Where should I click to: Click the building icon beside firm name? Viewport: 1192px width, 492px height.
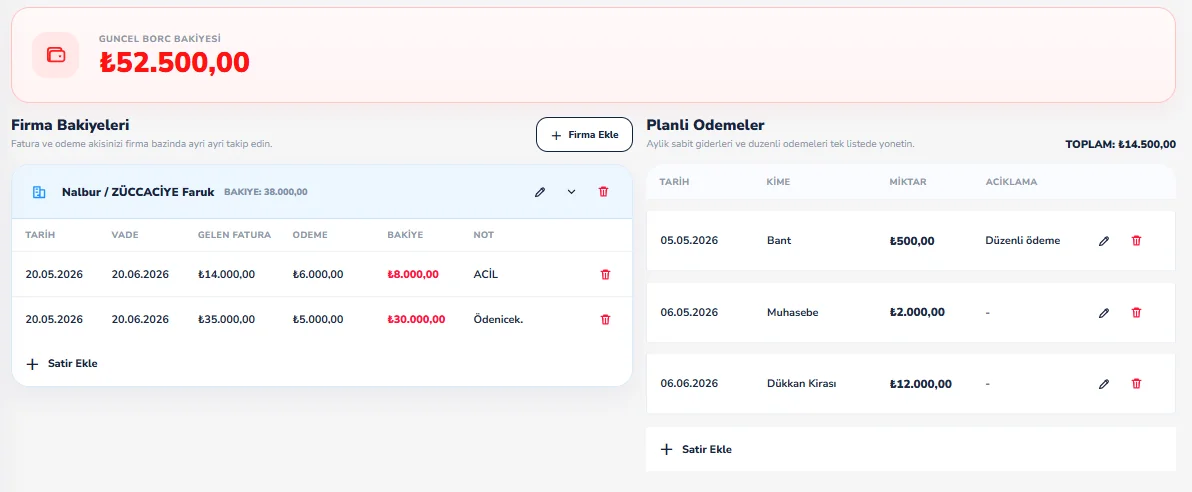[x=39, y=192]
